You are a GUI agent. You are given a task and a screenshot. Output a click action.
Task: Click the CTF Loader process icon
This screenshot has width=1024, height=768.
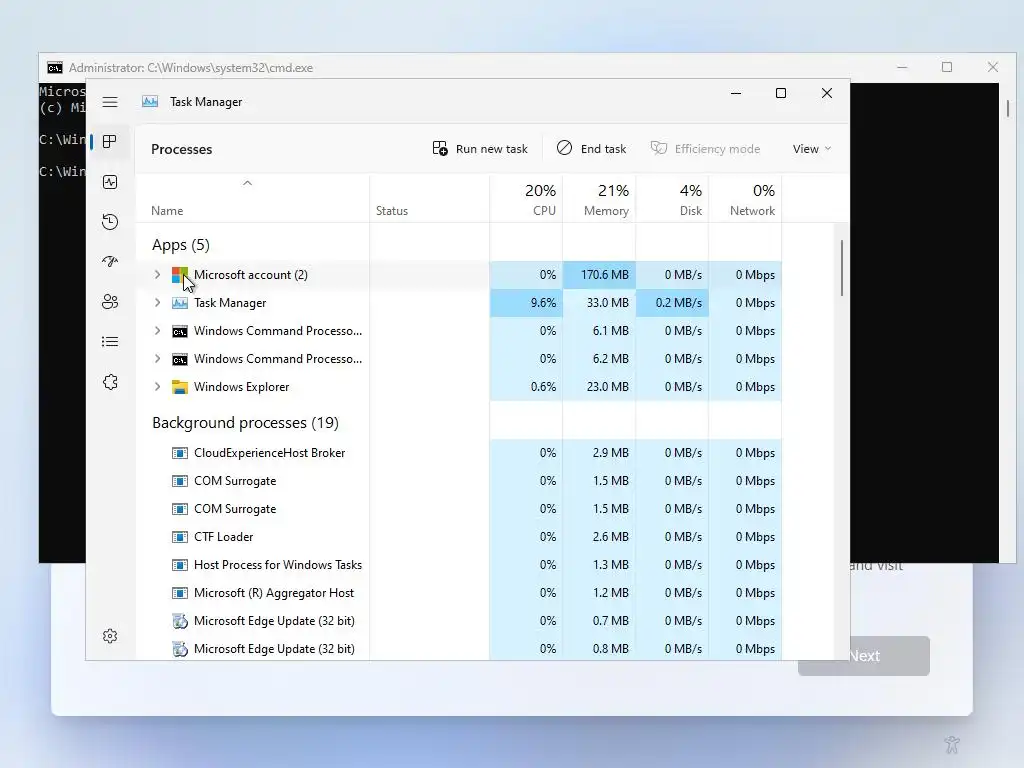tap(180, 537)
